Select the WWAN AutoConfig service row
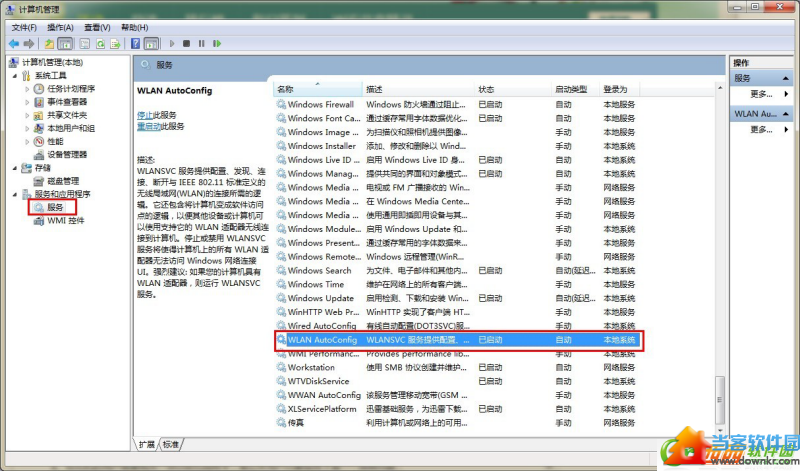 point(458,395)
